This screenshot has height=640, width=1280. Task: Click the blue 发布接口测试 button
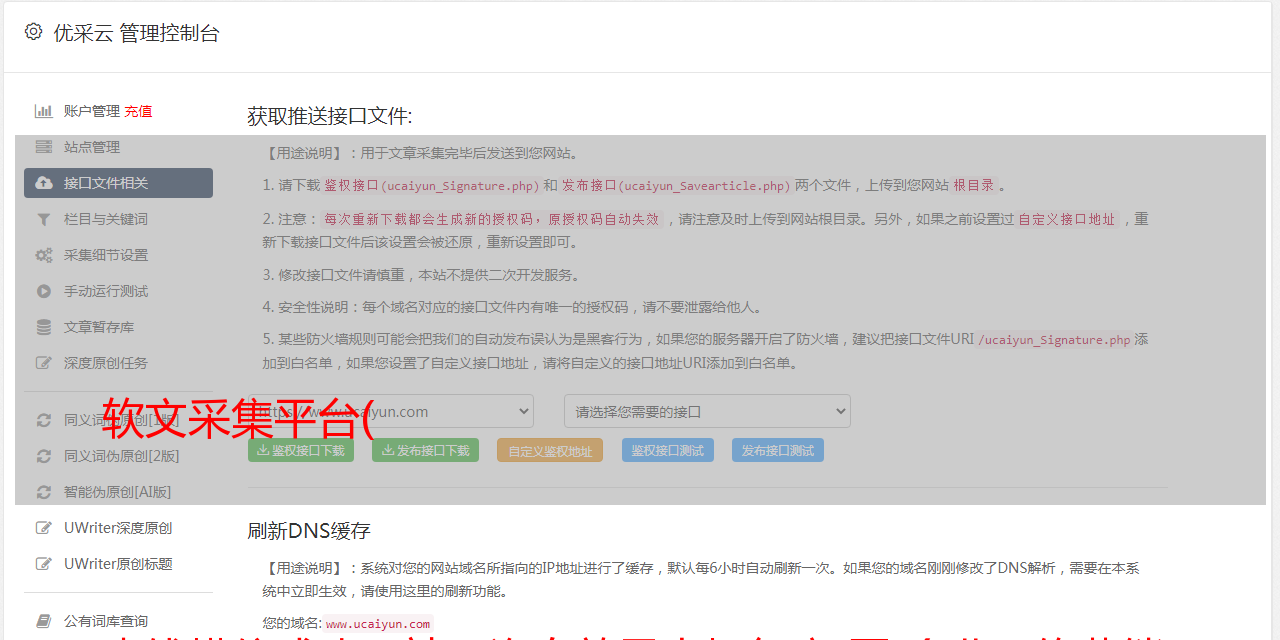[778, 450]
